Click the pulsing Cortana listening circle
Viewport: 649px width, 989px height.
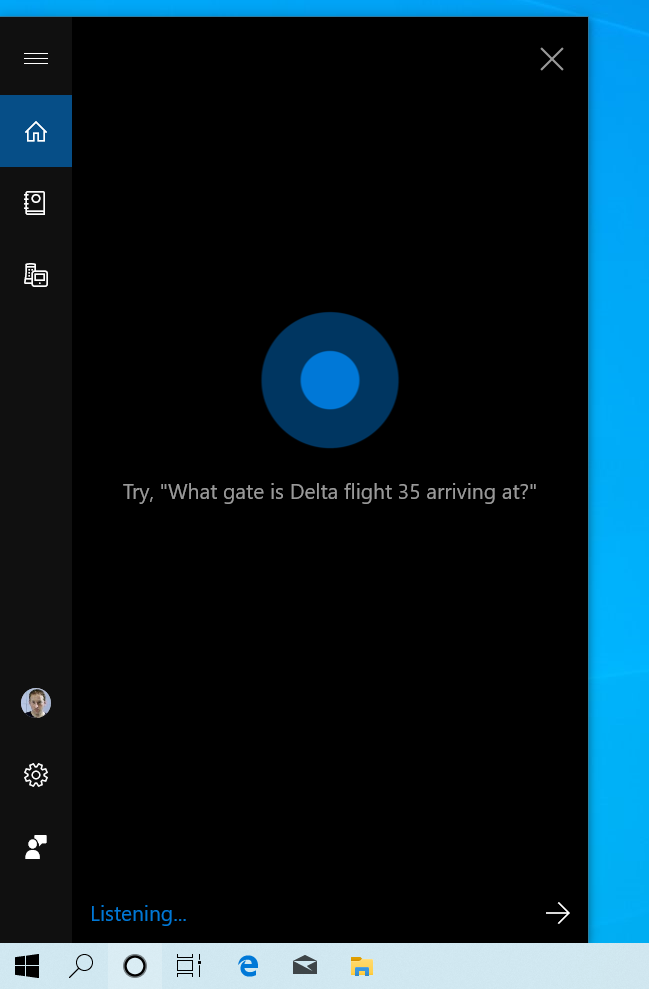(330, 380)
